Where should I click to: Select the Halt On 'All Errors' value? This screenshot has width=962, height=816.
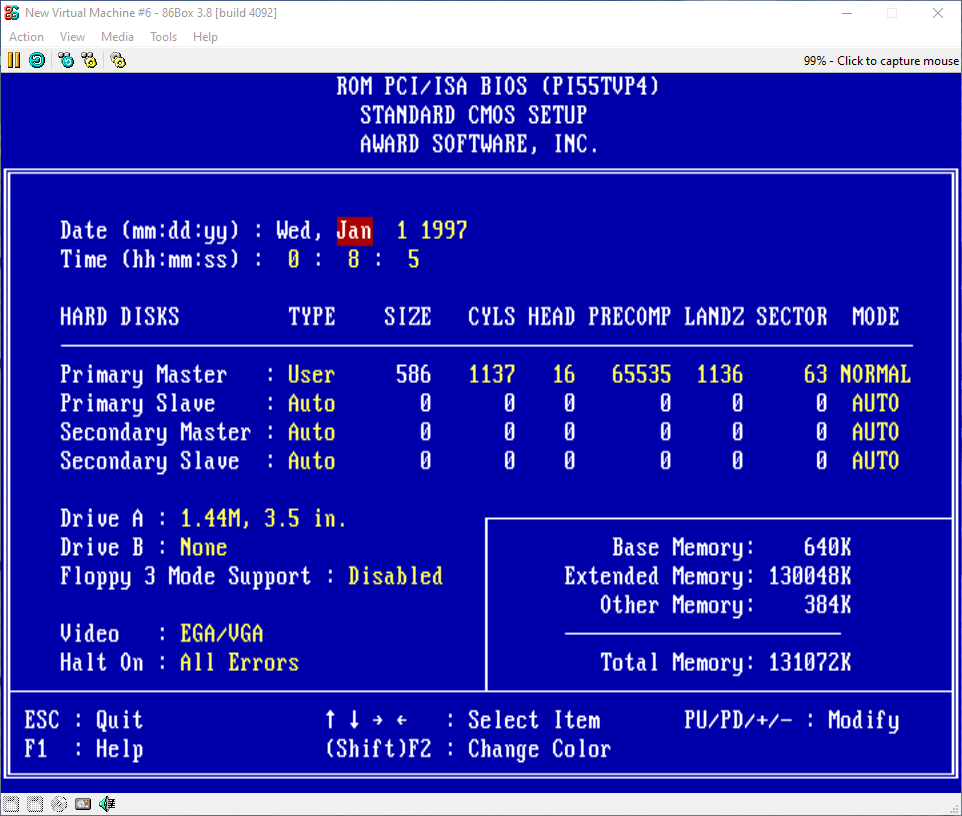[239, 663]
